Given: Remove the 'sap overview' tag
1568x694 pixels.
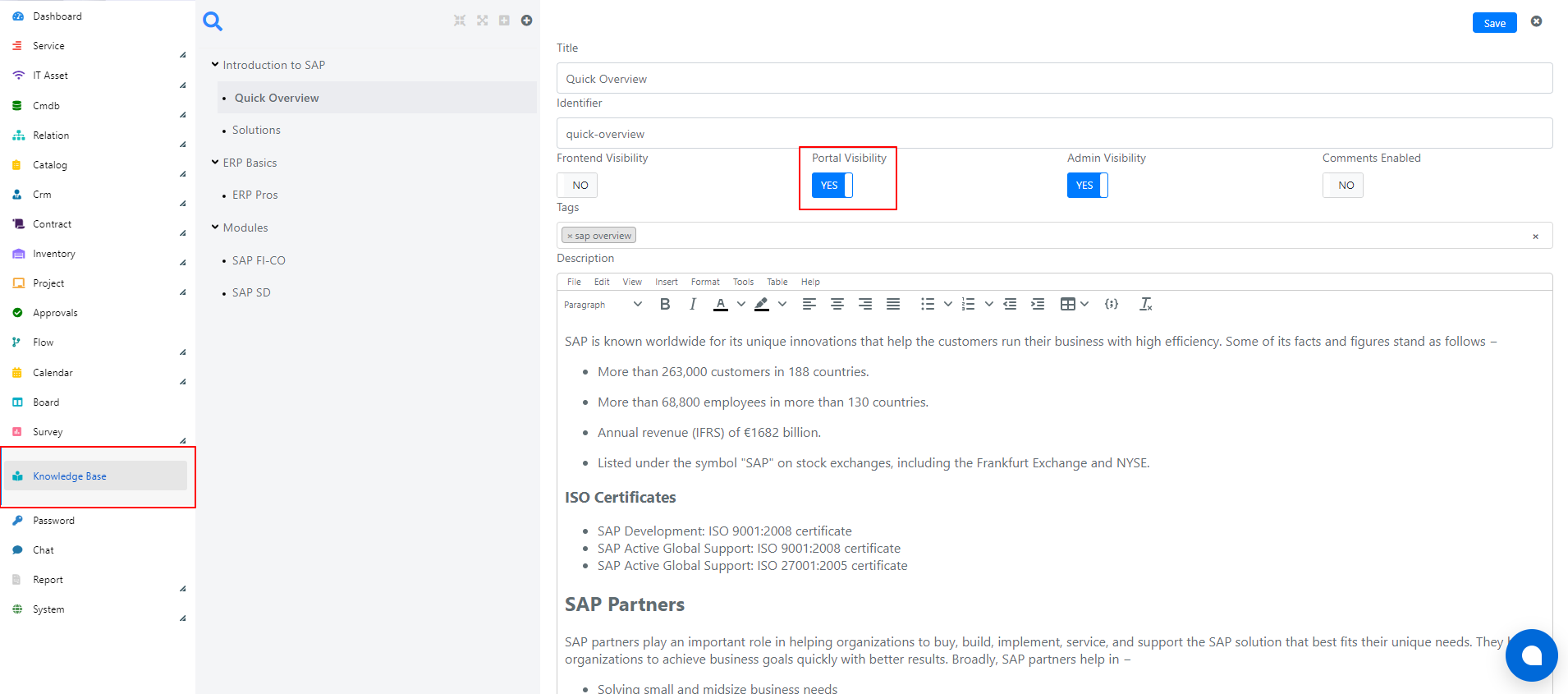Looking at the screenshot, I should point(570,237).
